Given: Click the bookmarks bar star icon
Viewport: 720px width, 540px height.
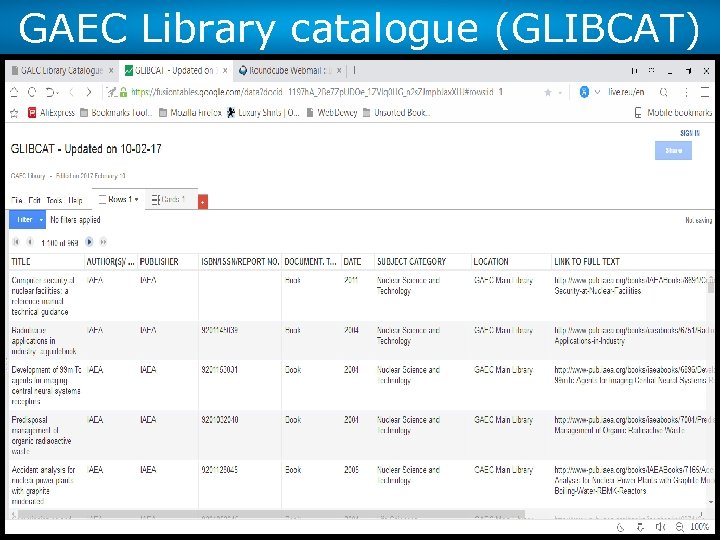Looking at the screenshot, I should 14,113.
